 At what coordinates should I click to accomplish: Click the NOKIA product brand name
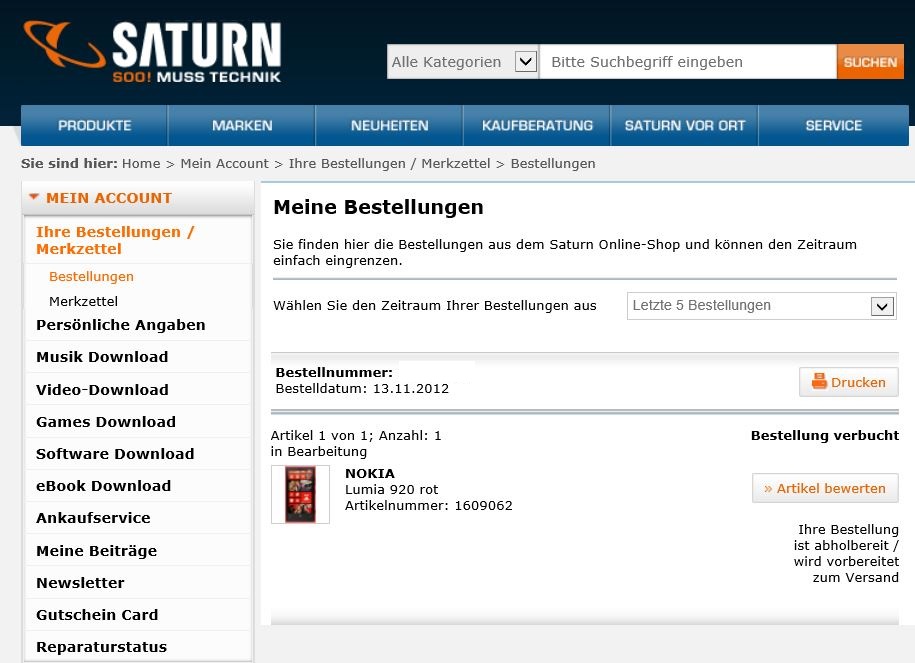(x=370, y=473)
